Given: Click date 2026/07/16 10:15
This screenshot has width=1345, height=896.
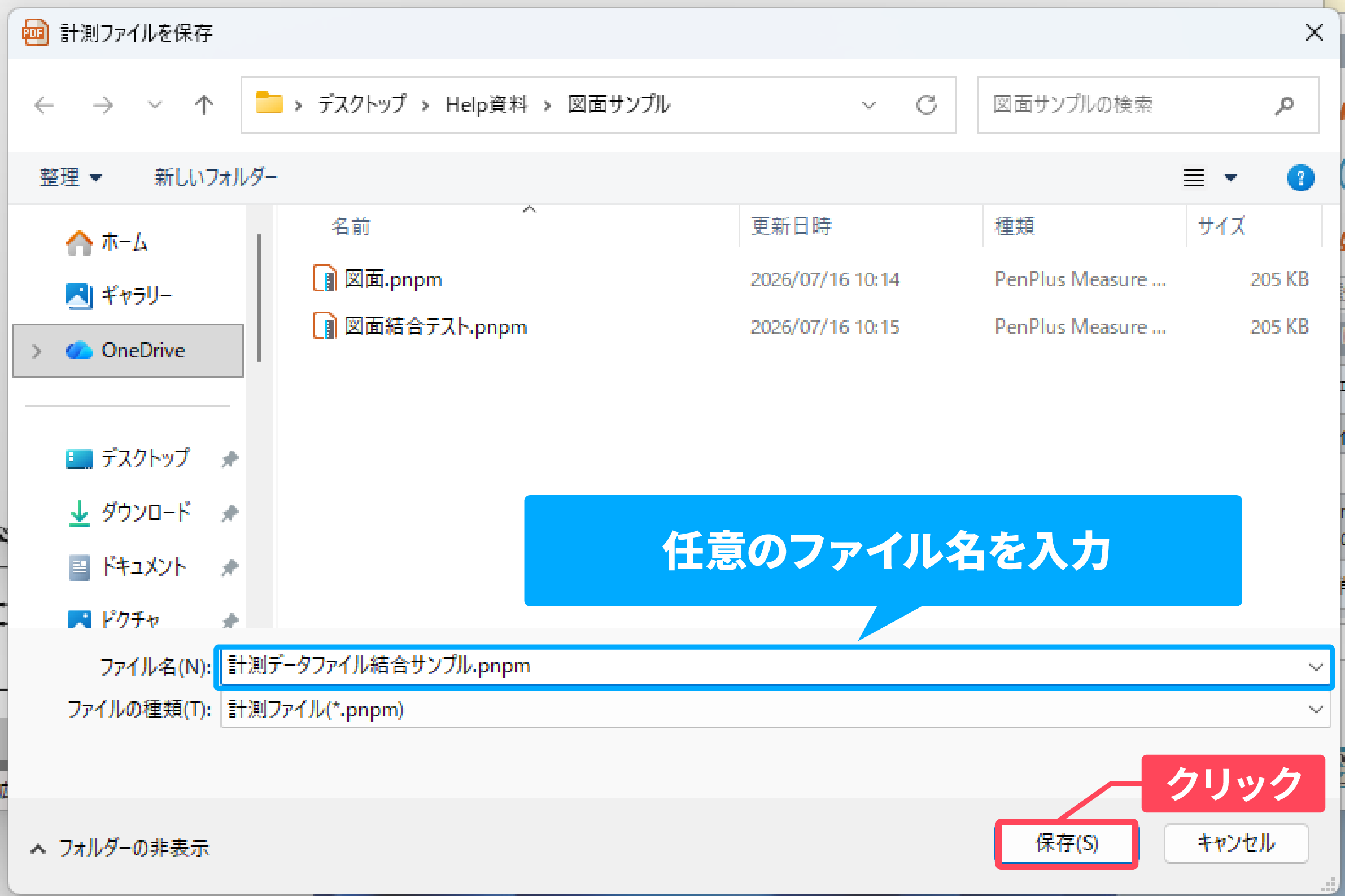Looking at the screenshot, I should pos(824,327).
